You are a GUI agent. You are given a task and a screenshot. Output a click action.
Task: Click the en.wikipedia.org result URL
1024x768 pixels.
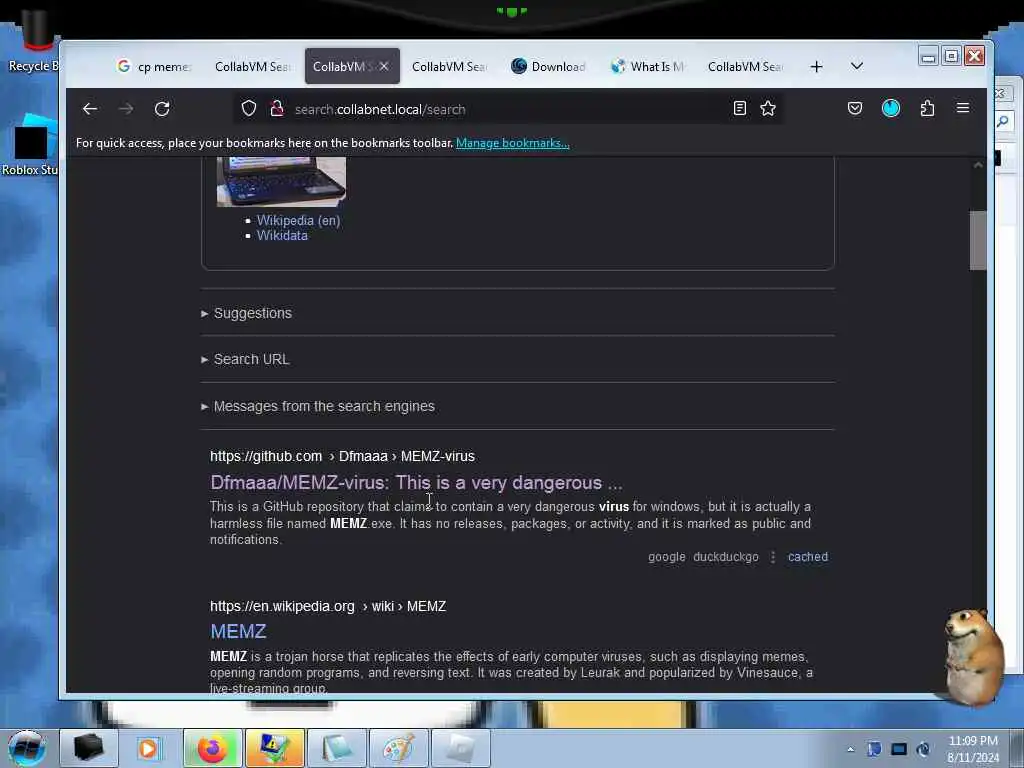(328, 606)
